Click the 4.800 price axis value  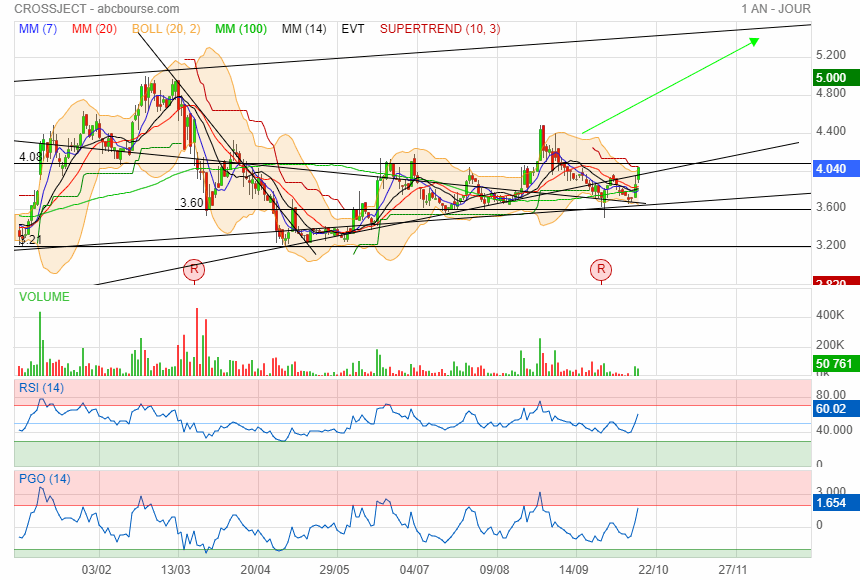click(831, 93)
